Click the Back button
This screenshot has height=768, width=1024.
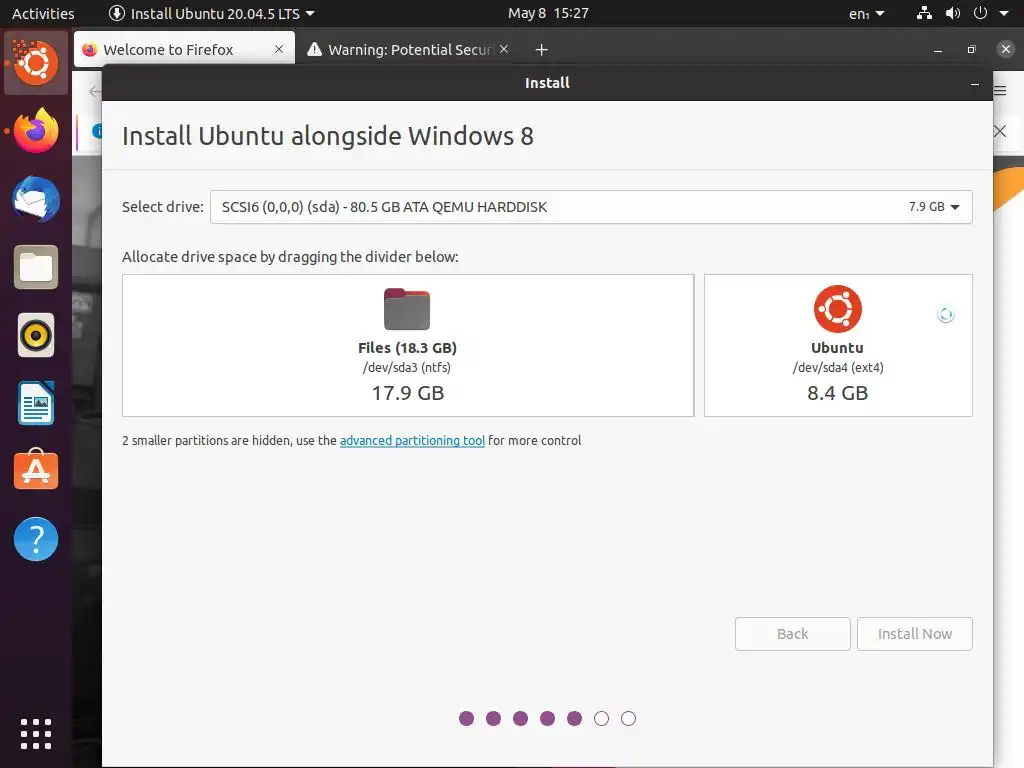pyautogui.click(x=793, y=634)
